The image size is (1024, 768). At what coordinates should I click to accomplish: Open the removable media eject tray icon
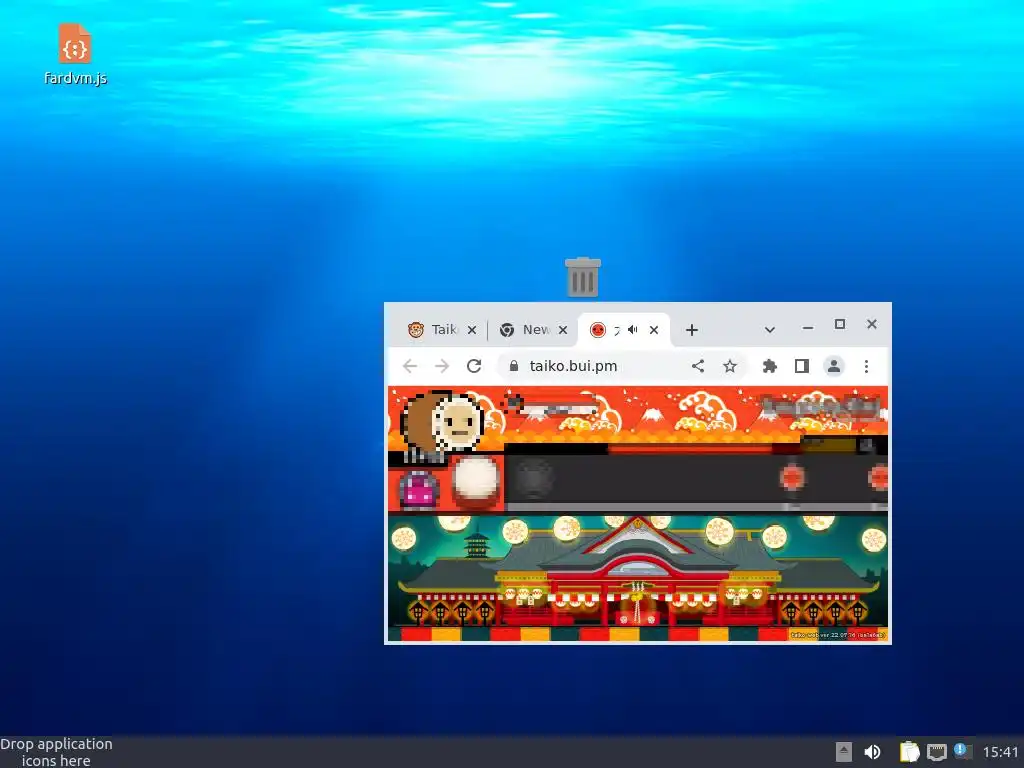844,752
